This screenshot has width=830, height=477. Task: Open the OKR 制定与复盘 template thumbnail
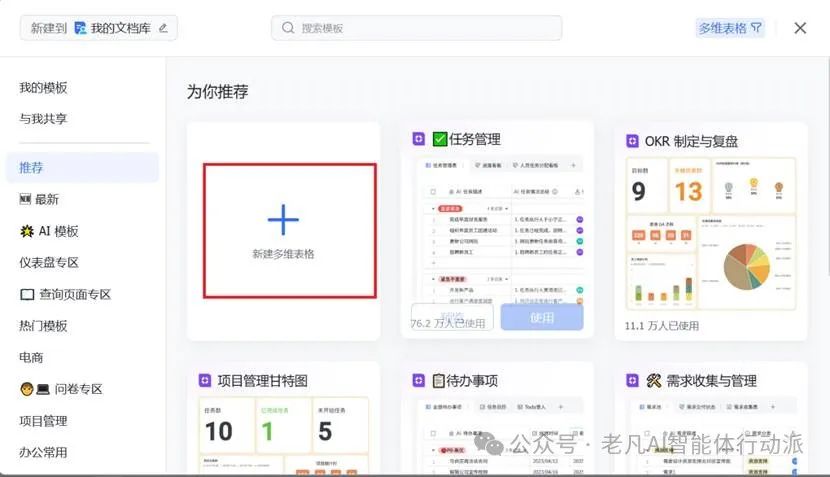(x=711, y=233)
